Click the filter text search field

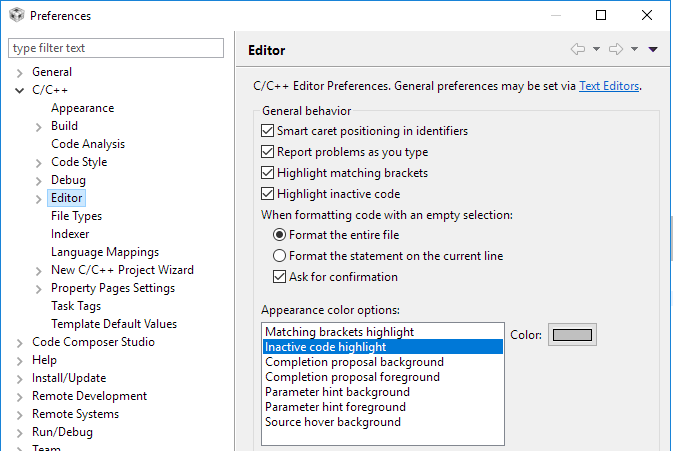116,48
